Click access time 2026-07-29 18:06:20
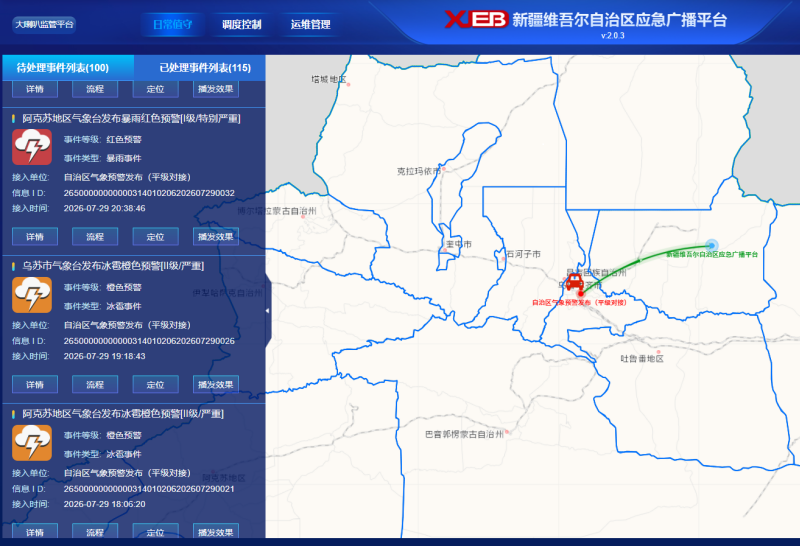The width and height of the screenshot is (800, 546). pos(105,504)
